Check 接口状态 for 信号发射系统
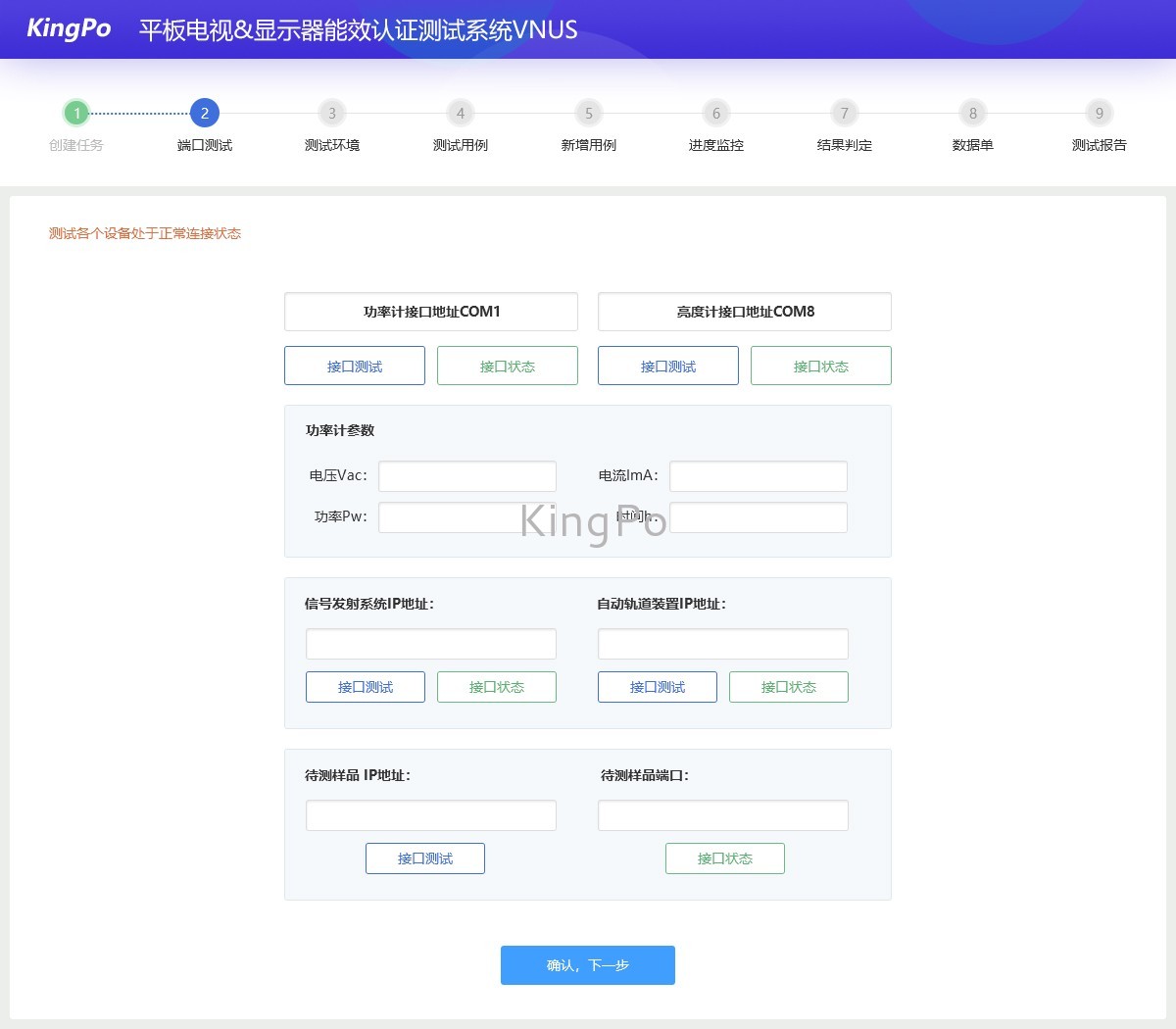 tap(497, 687)
